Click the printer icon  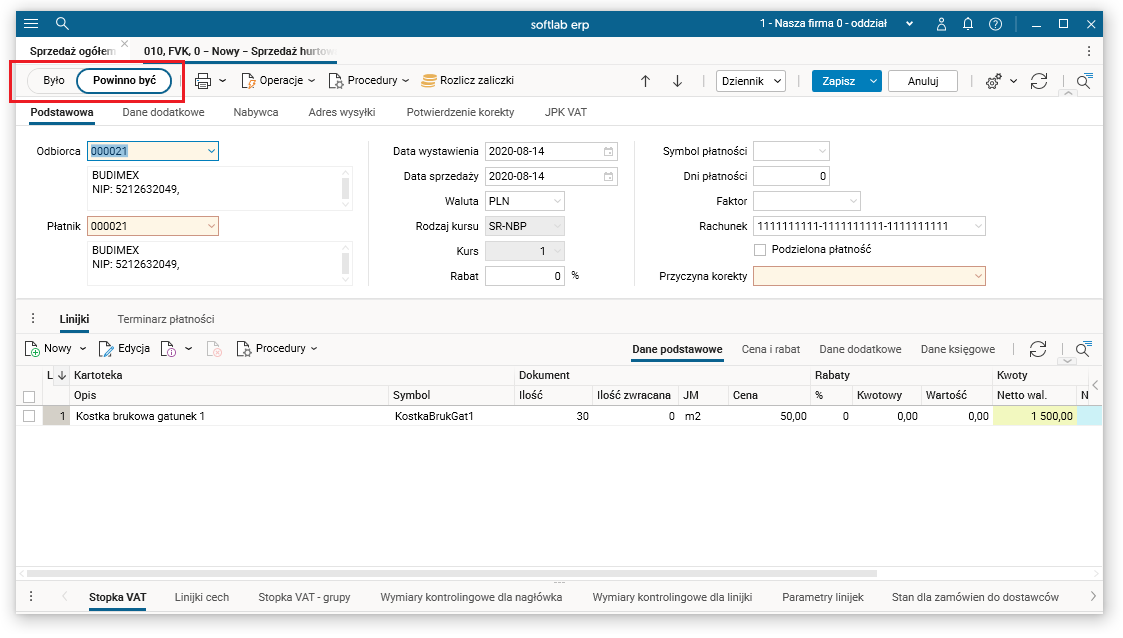(203, 81)
